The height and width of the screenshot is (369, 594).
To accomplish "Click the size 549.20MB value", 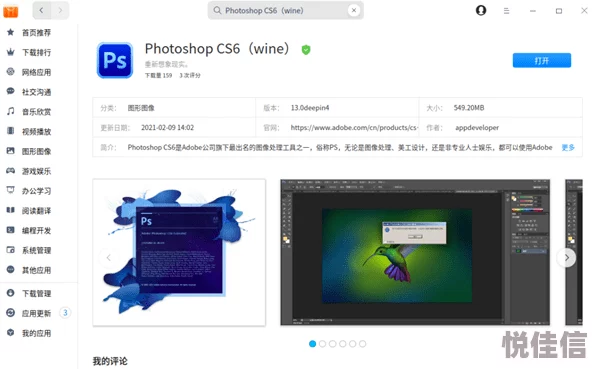I will pyautogui.click(x=469, y=108).
